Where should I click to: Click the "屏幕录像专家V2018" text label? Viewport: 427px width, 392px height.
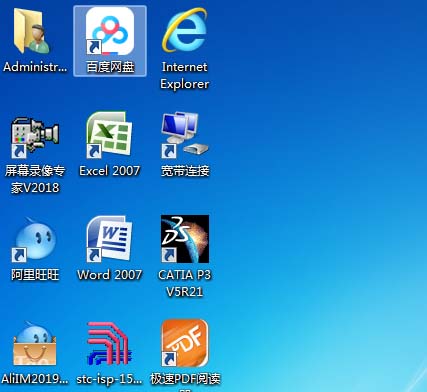tap(35, 179)
